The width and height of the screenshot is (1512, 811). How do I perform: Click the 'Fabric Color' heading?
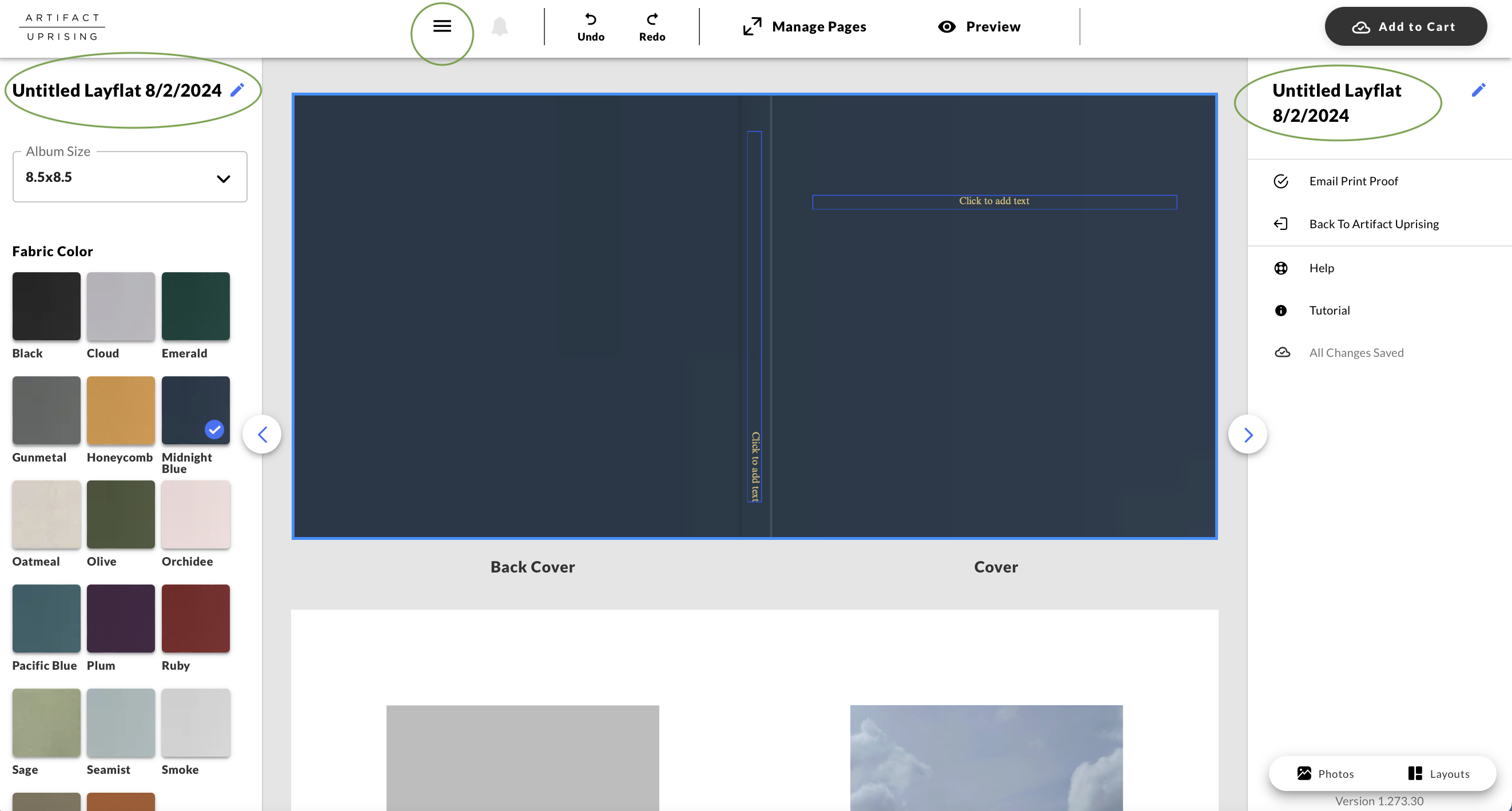tap(52, 251)
